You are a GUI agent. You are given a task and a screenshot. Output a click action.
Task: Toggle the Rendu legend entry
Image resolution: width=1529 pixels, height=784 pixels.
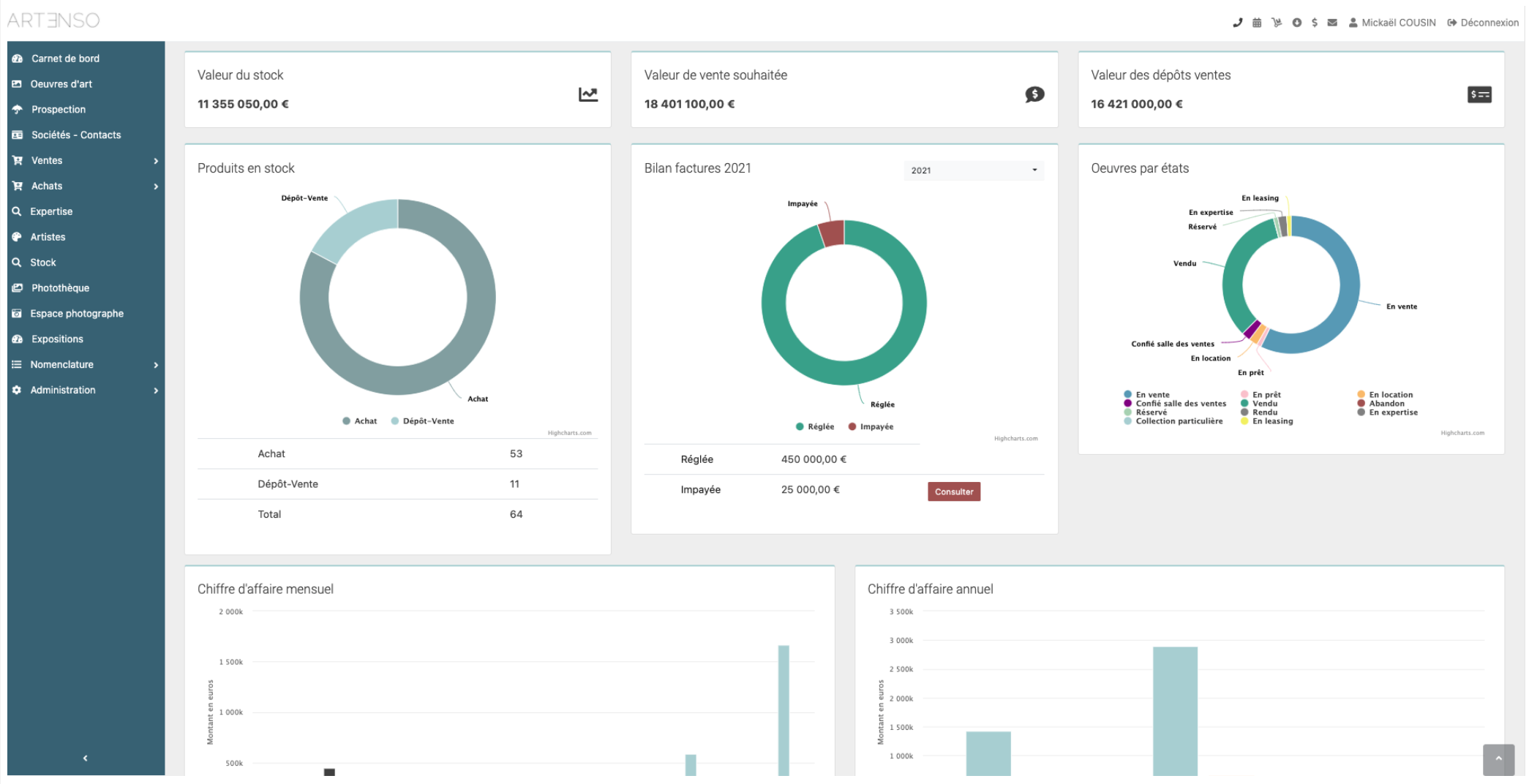click(x=1259, y=412)
